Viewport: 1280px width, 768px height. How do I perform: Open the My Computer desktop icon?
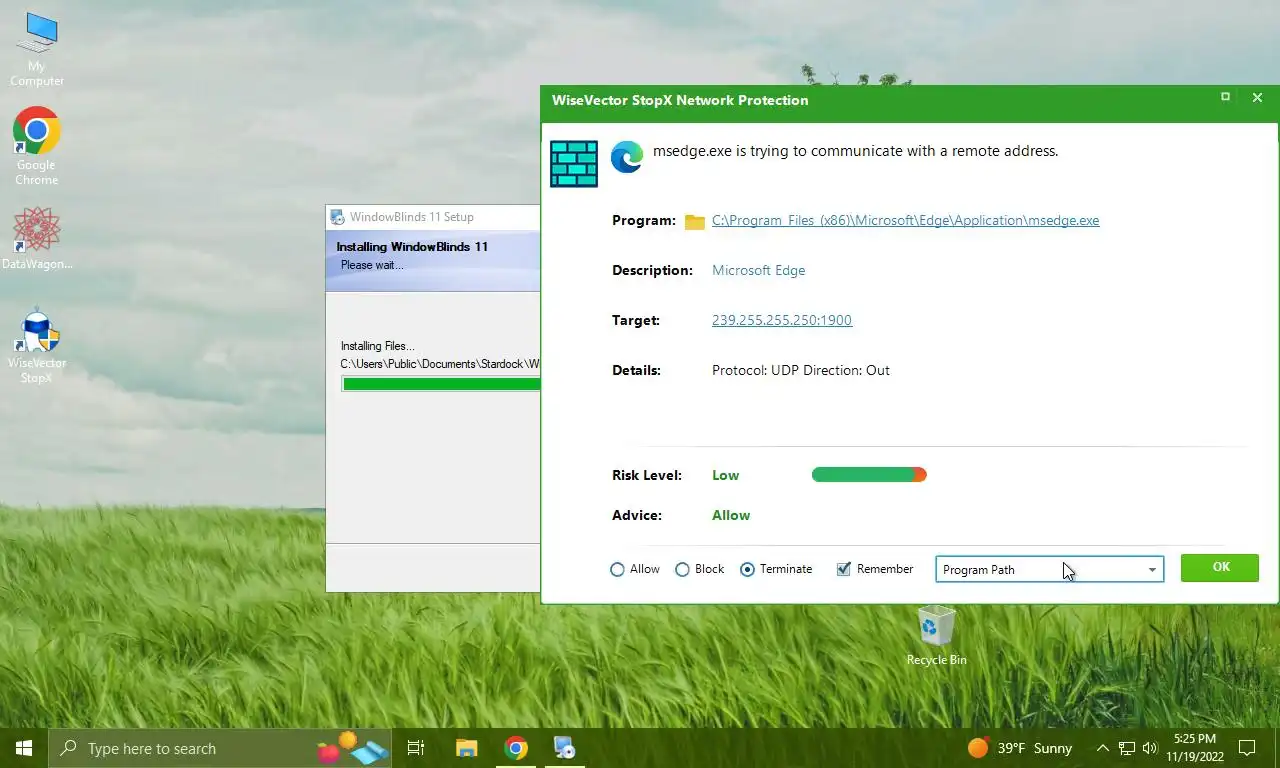click(37, 49)
